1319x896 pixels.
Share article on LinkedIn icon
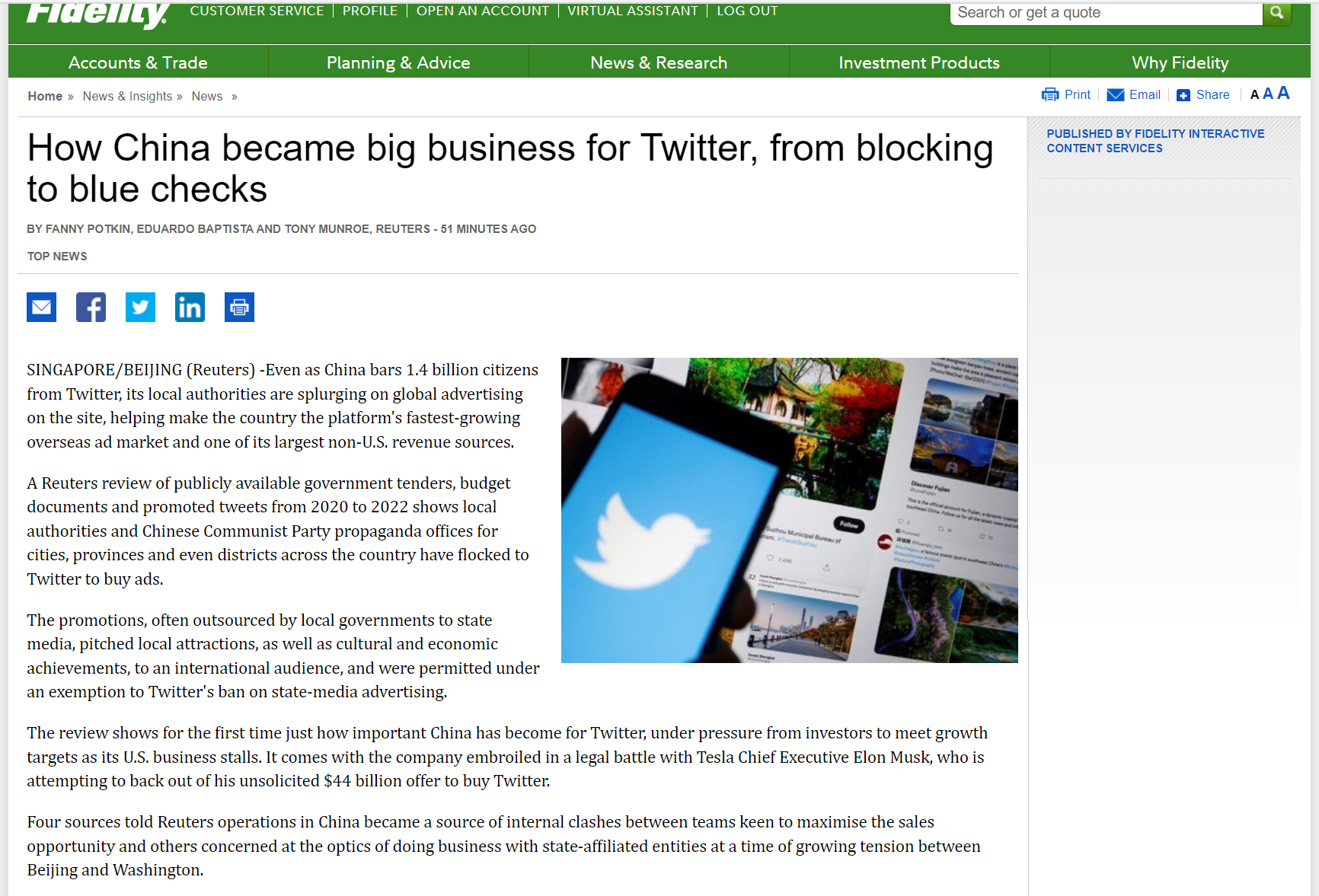pos(190,308)
